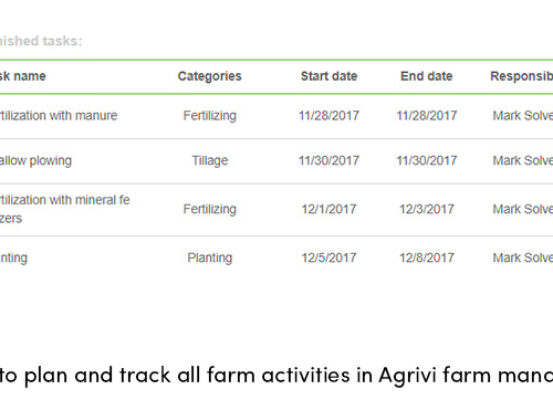Click the 12/1/2017 start date cell
The image size is (553, 400).
tap(329, 209)
